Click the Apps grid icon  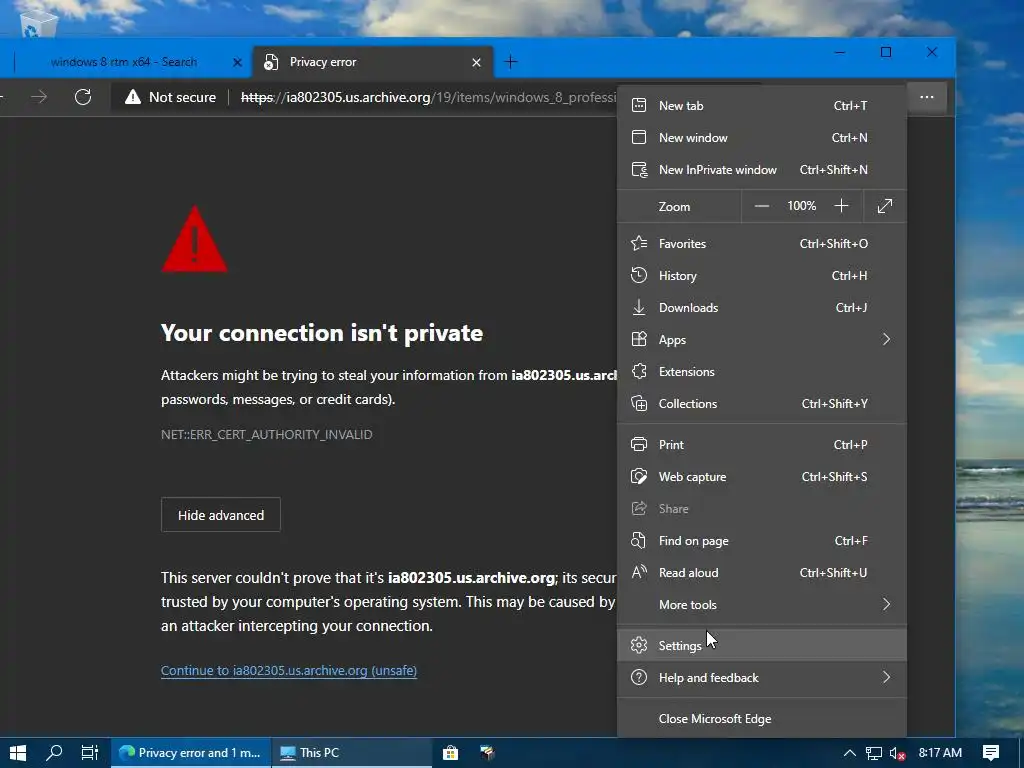coord(639,339)
